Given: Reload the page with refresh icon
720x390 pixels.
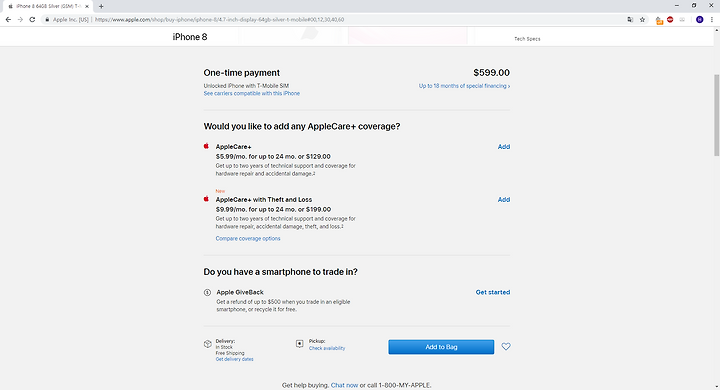Looking at the screenshot, I should tap(32, 20).
